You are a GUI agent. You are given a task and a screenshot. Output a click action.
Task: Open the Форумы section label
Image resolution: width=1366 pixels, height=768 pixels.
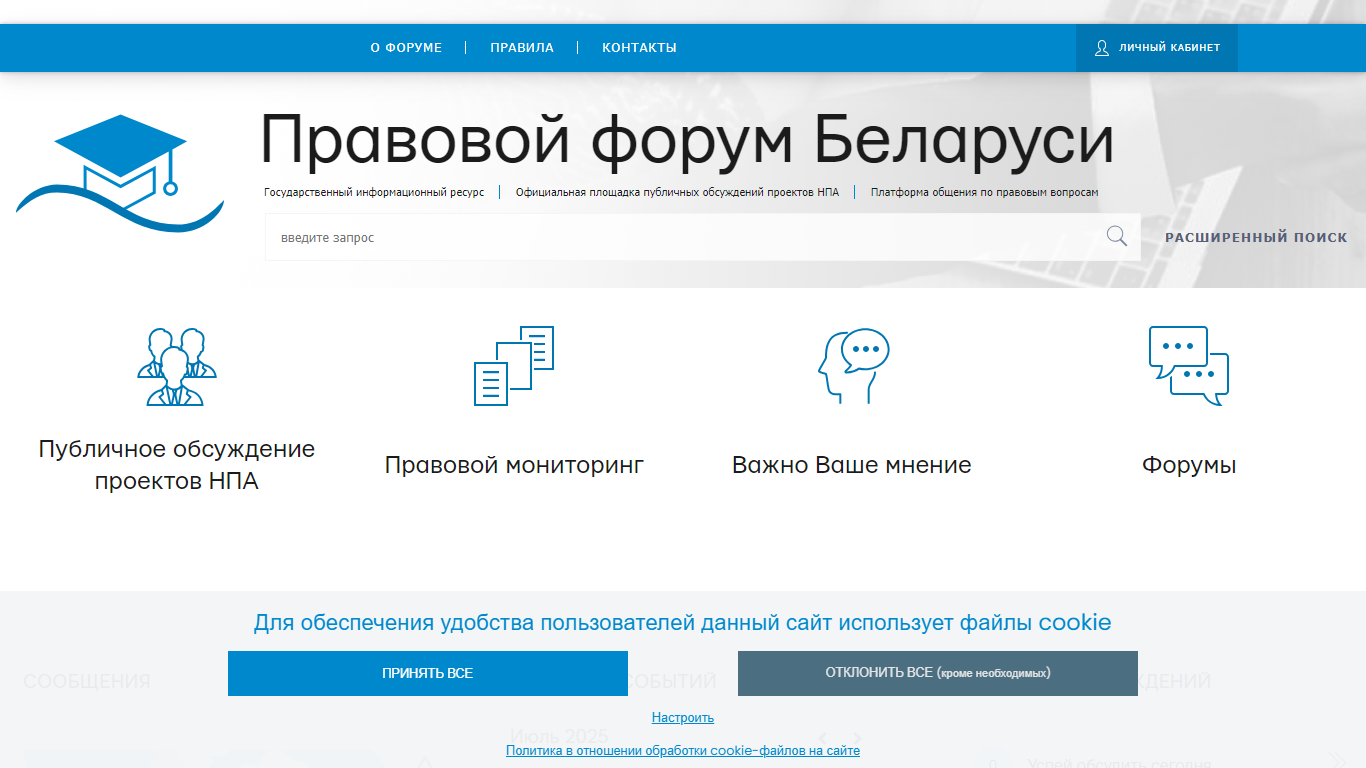1189,465
